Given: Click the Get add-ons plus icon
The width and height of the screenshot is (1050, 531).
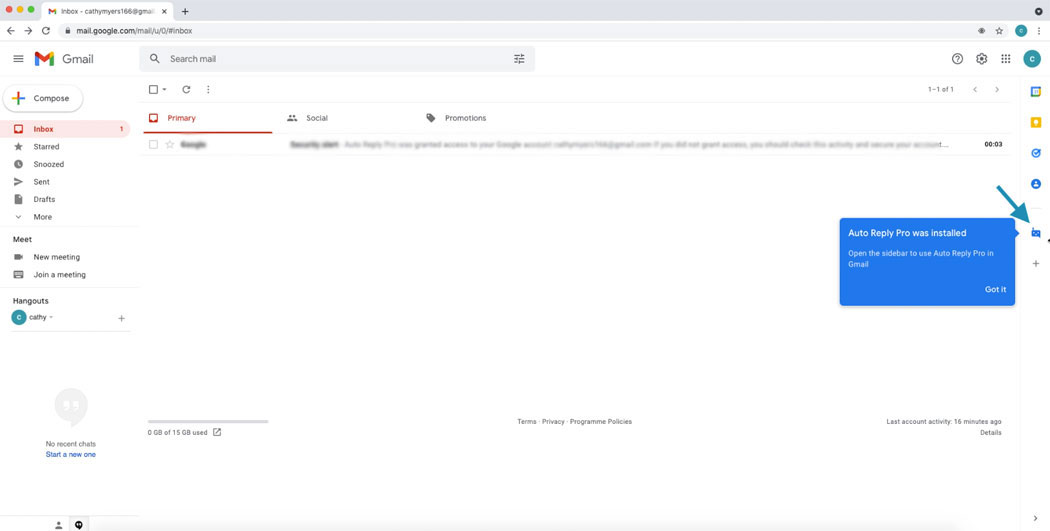Looking at the screenshot, I should point(1035,264).
